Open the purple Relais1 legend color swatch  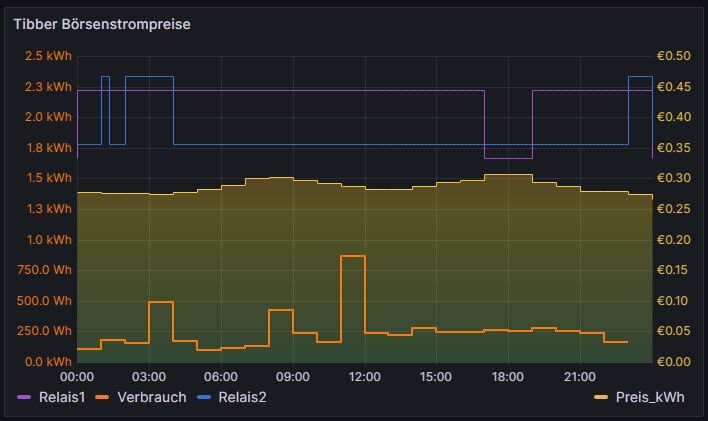(x=26, y=397)
